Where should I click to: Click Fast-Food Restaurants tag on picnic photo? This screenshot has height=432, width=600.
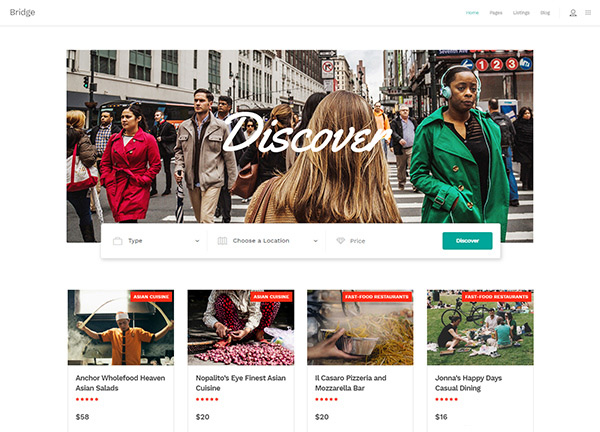pos(496,297)
